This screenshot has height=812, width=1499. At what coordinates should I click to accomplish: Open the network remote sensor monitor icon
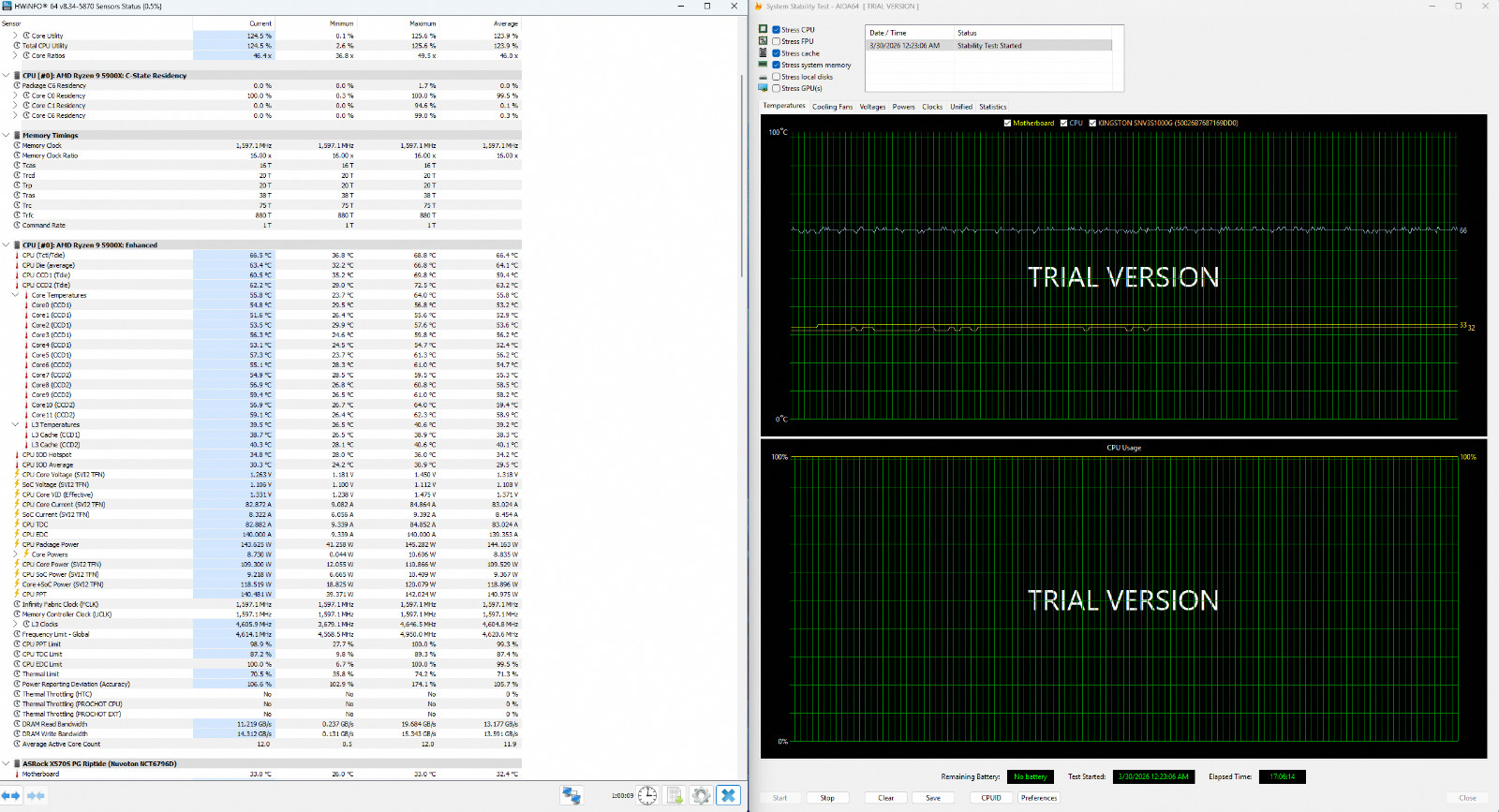click(x=571, y=796)
